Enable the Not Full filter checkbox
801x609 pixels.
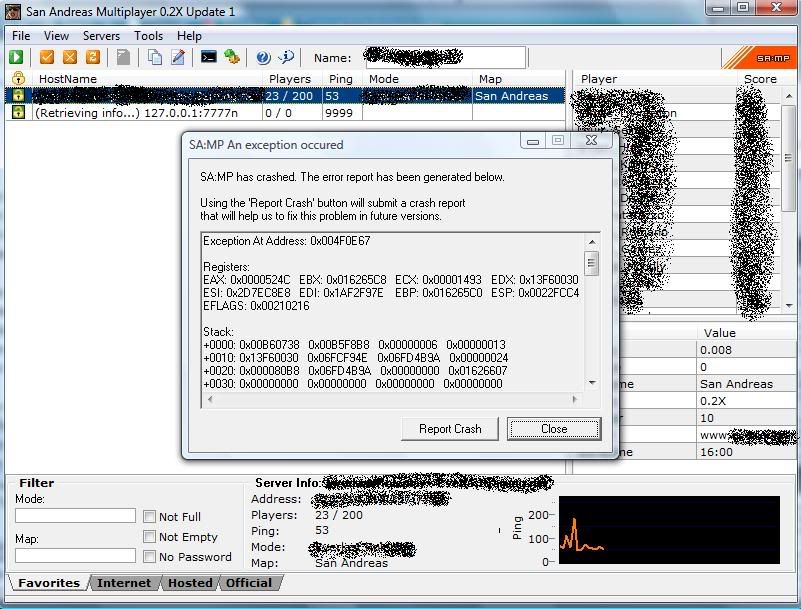point(149,517)
